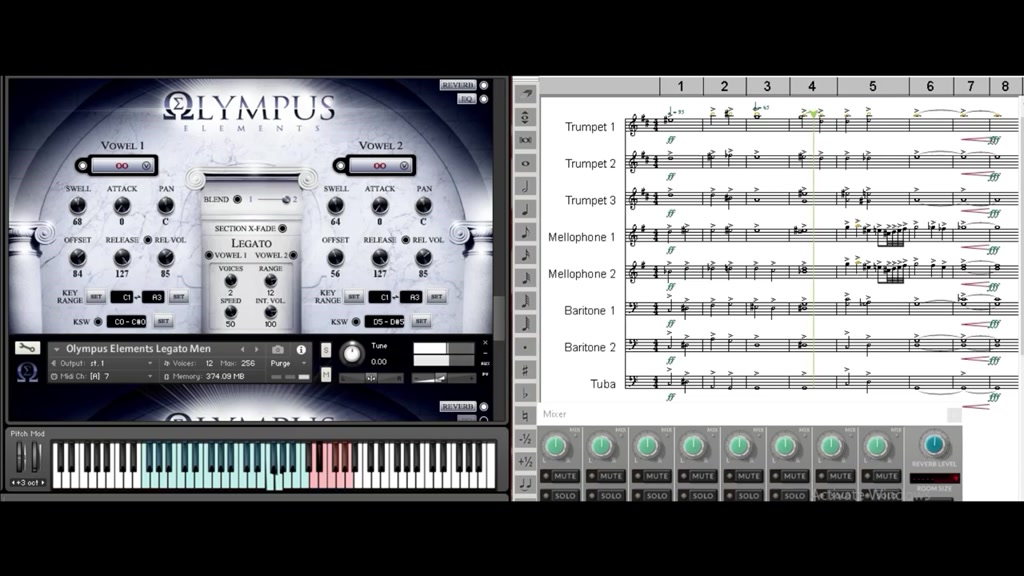Select the quarter note duration in the palette
Viewport: 1024px width, 576px height.
coord(526,209)
